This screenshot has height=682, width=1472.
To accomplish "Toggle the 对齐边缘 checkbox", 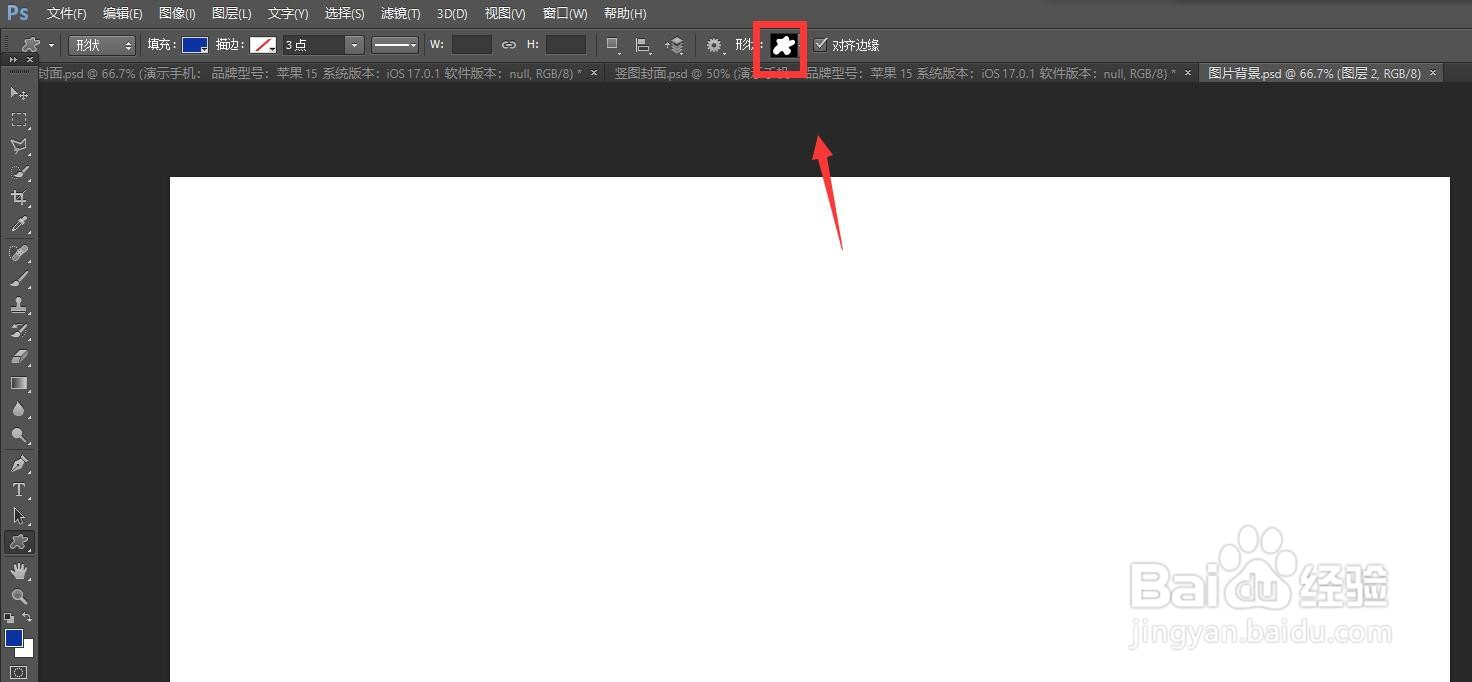I will (821, 45).
